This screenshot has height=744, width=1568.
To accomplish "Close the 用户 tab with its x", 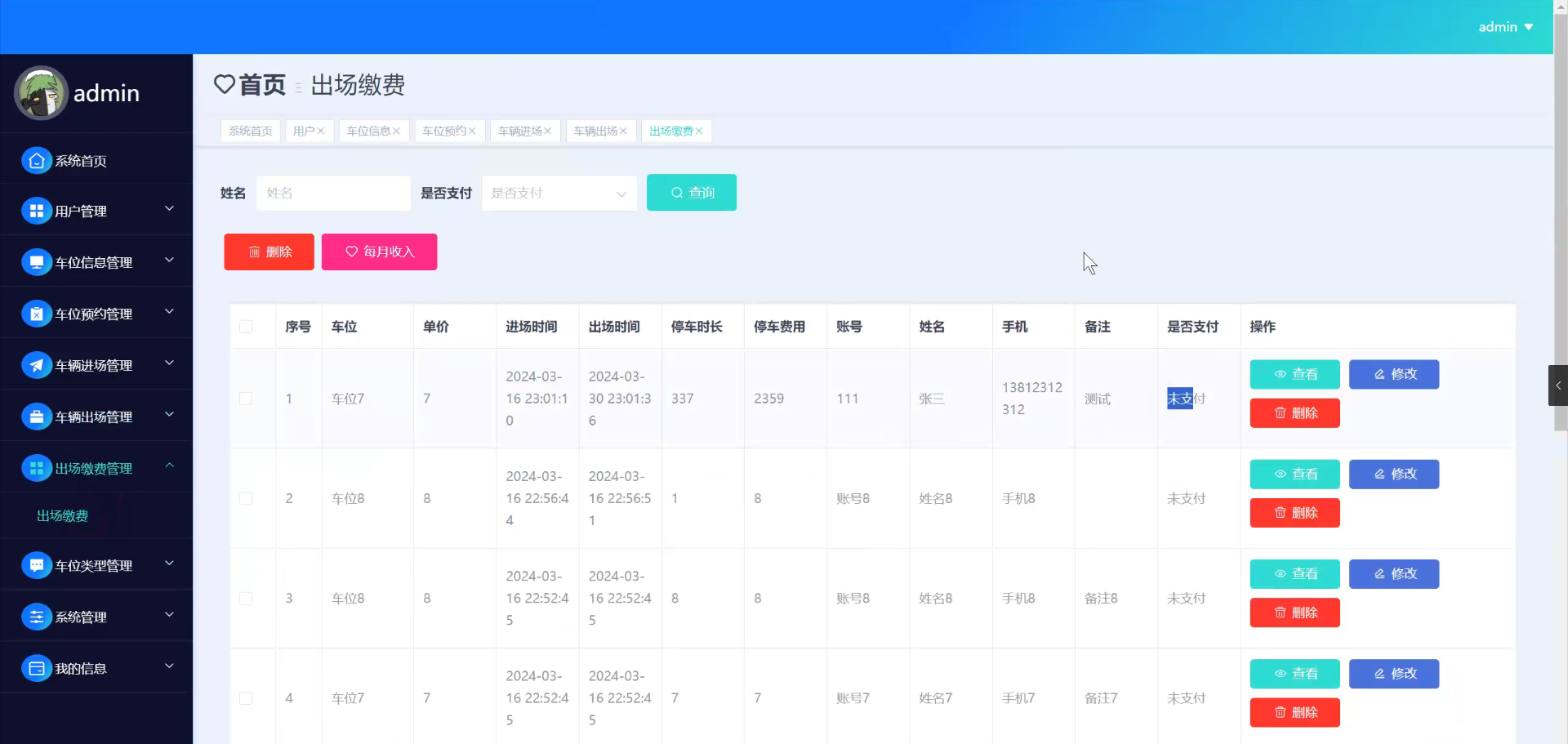I will click(x=321, y=131).
